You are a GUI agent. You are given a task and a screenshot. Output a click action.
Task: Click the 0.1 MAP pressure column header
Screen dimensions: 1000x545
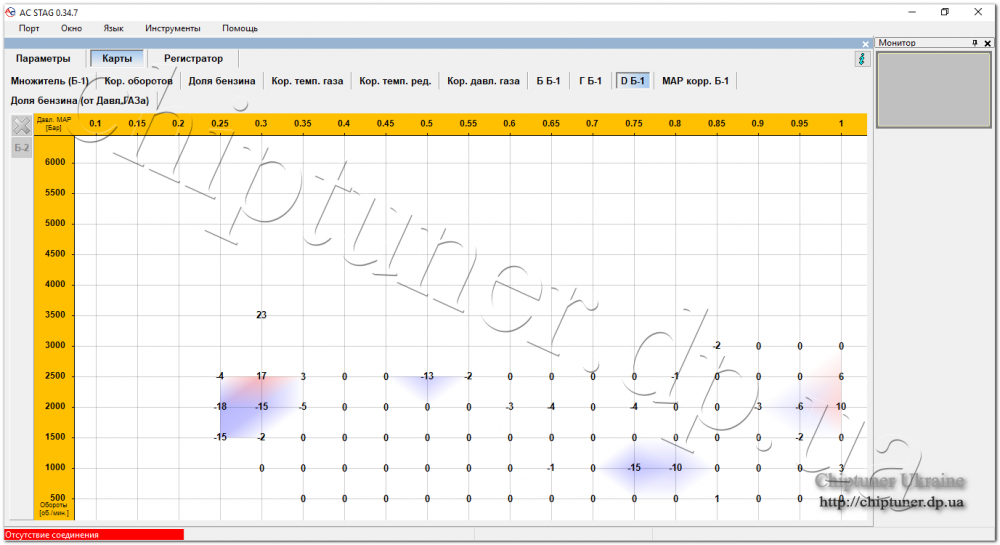[x=95, y=124]
